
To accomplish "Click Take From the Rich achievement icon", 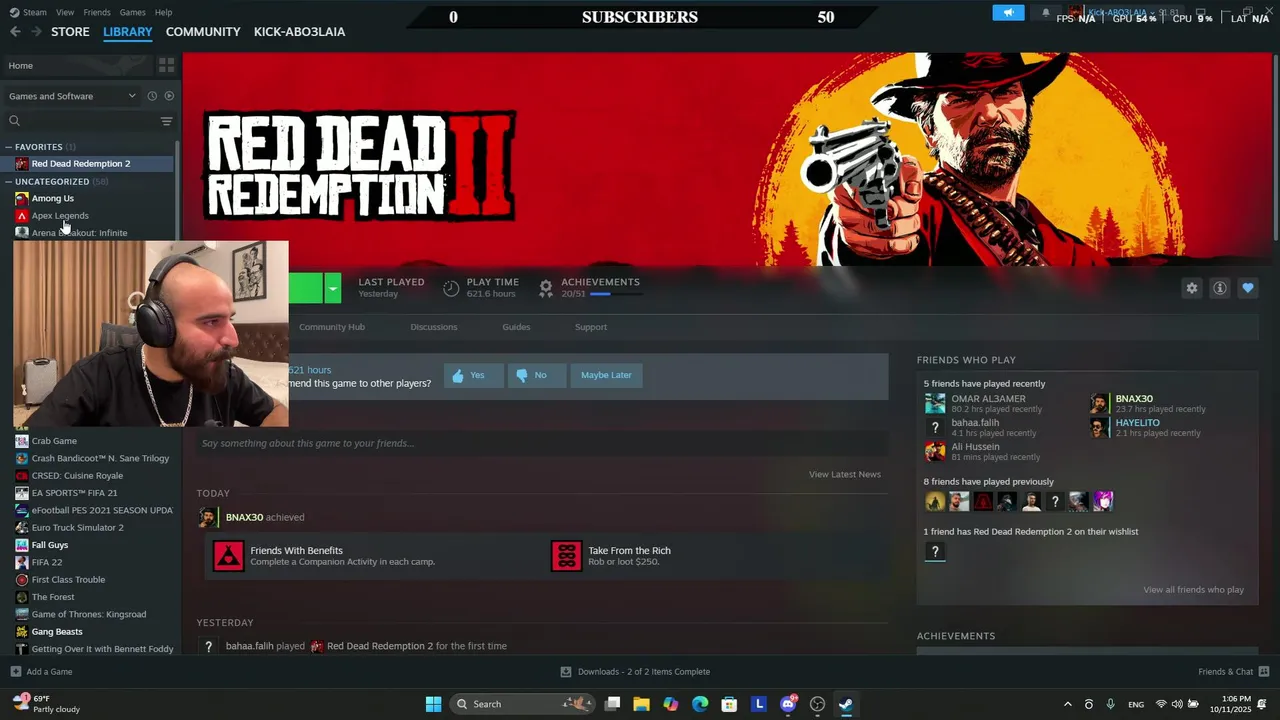I will (x=566, y=556).
